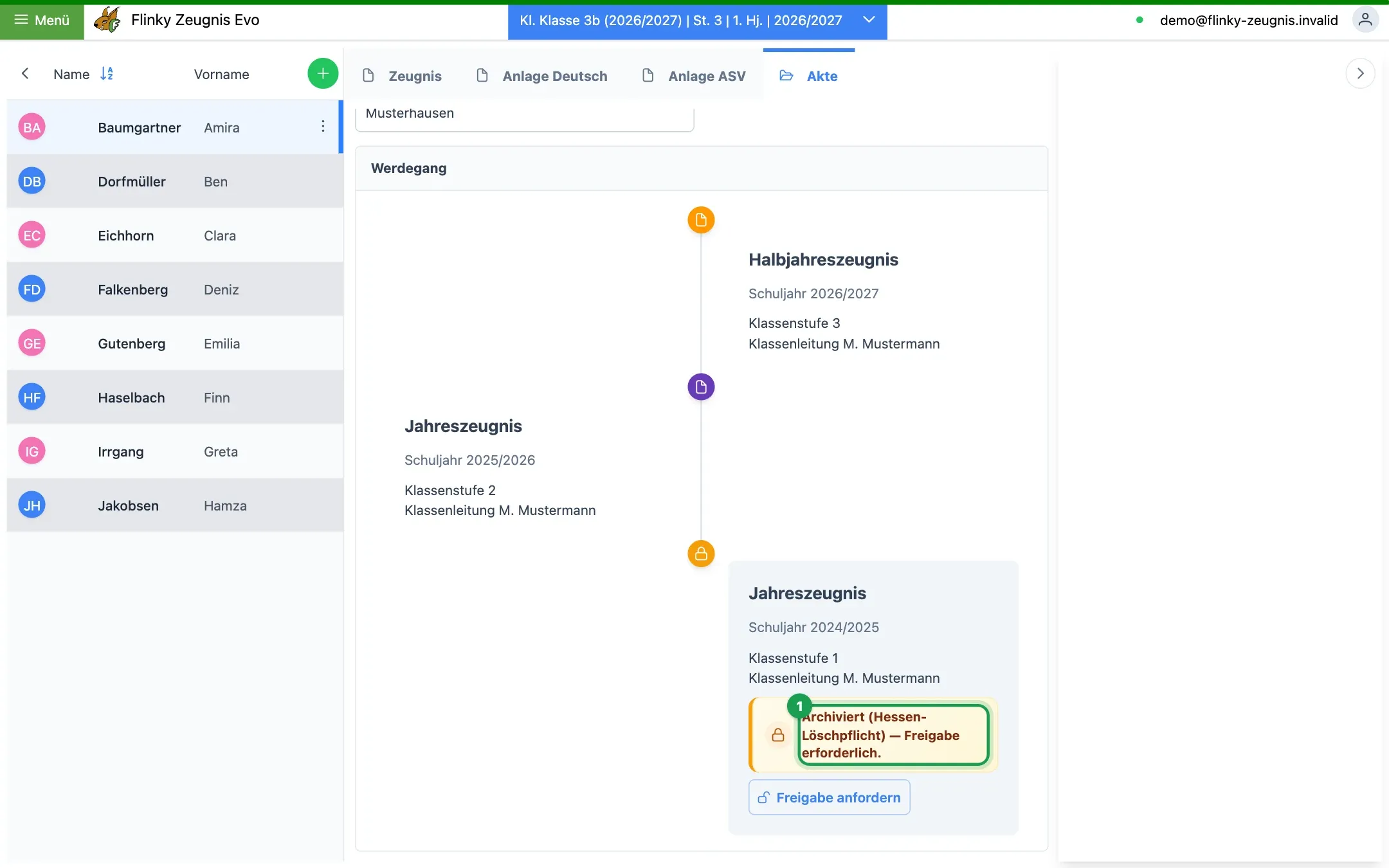
Task: Select student Falkenberg Deniz
Action: 175,289
